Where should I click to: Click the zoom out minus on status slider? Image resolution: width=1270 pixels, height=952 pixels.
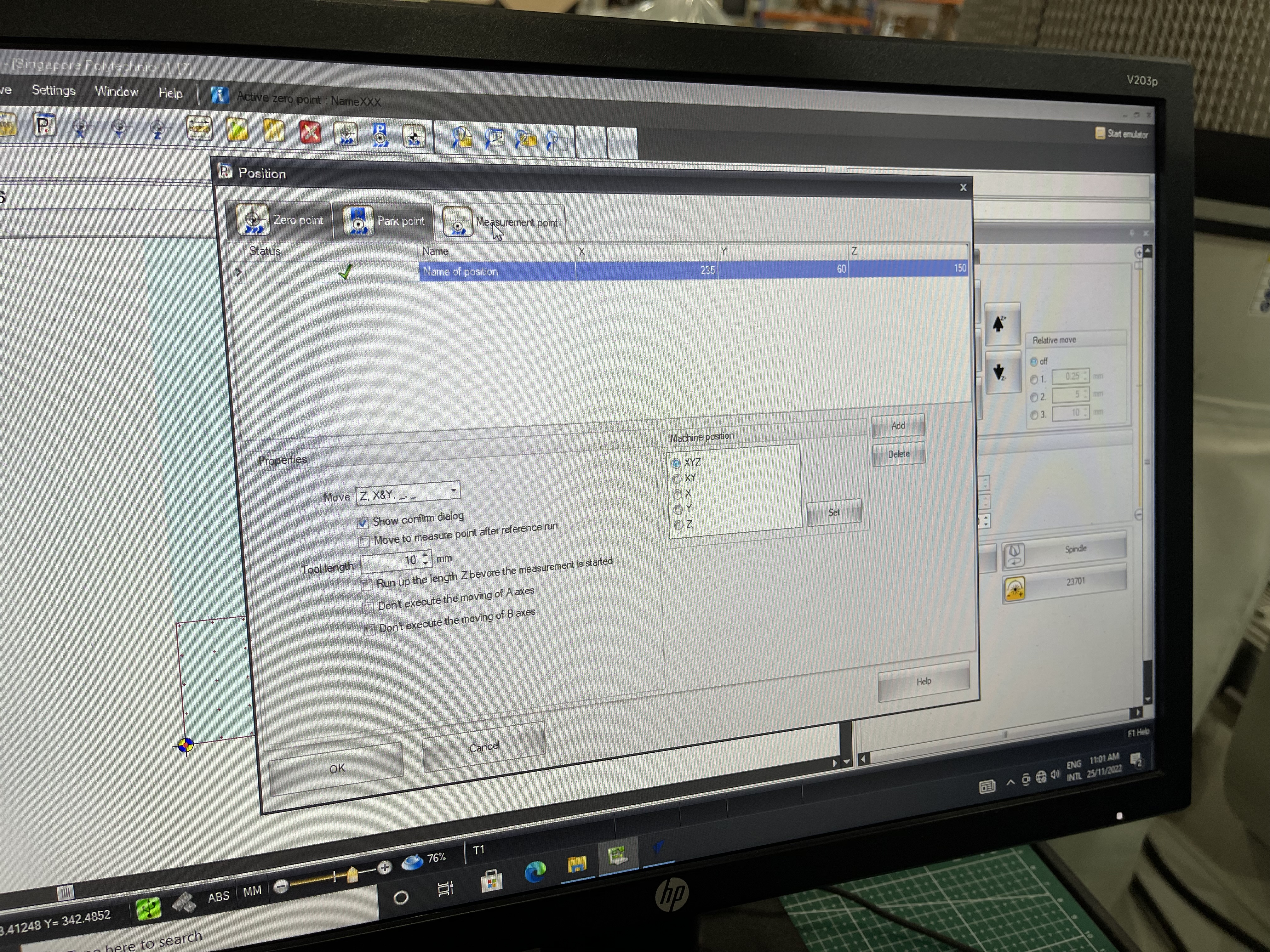(281, 887)
